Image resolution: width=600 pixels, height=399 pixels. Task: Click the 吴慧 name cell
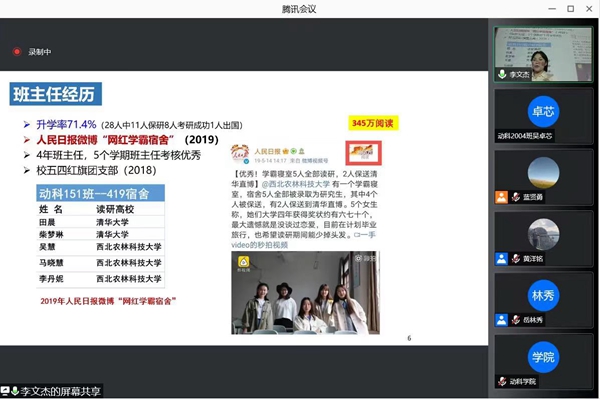point(47,247)
